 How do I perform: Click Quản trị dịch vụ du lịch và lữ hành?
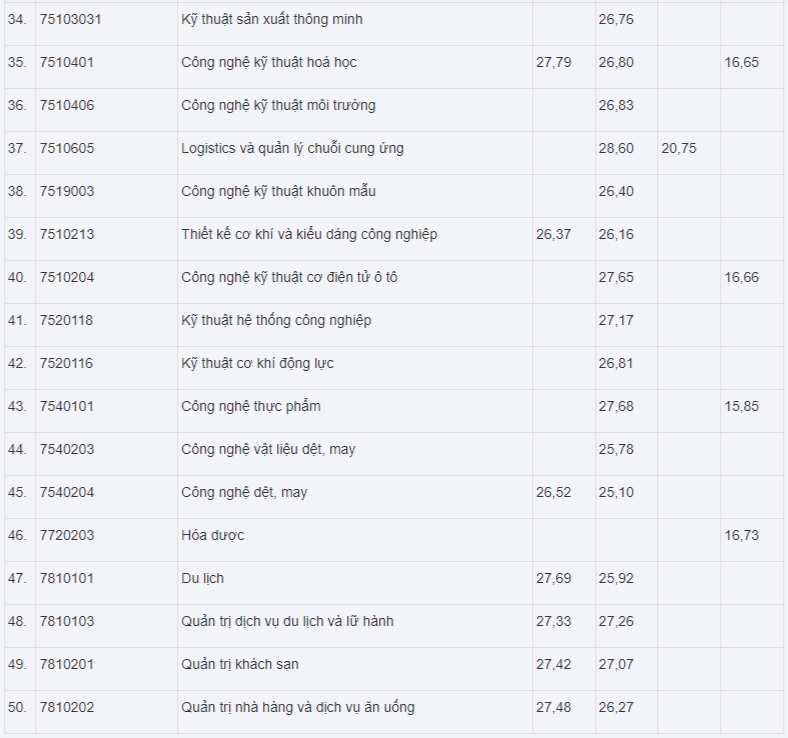[287, 621]
